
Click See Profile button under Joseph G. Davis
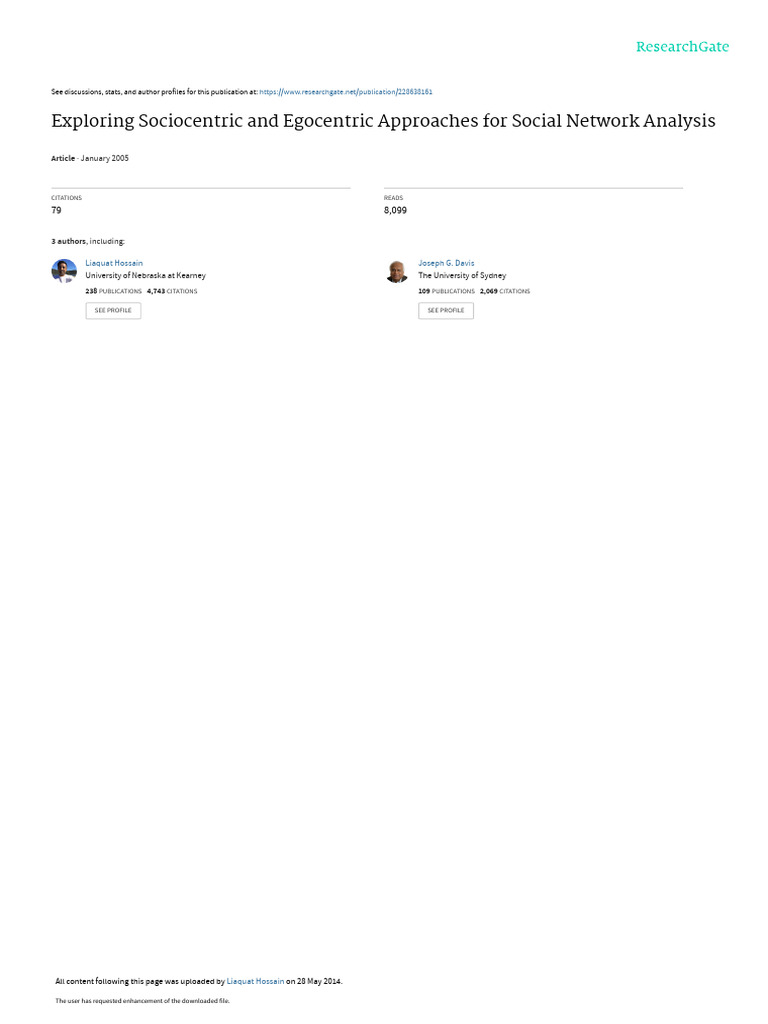[446, 310]
